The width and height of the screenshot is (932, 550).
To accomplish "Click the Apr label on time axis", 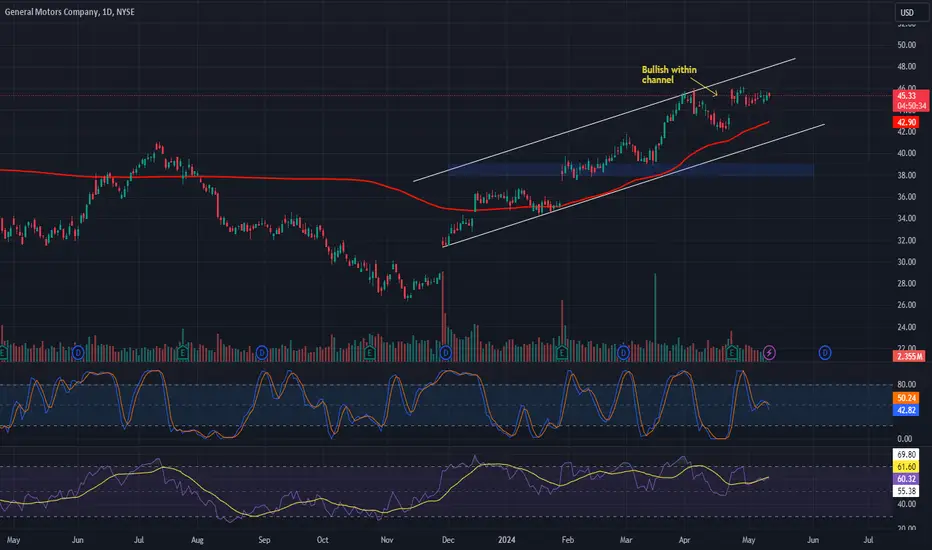I will coord(684,540).
